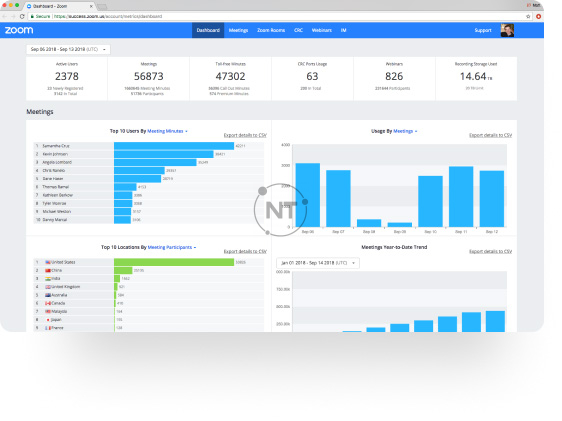562x421 pixels.
Task: Click the Sep 10 usage bar
Action: [x=430, y=201]
